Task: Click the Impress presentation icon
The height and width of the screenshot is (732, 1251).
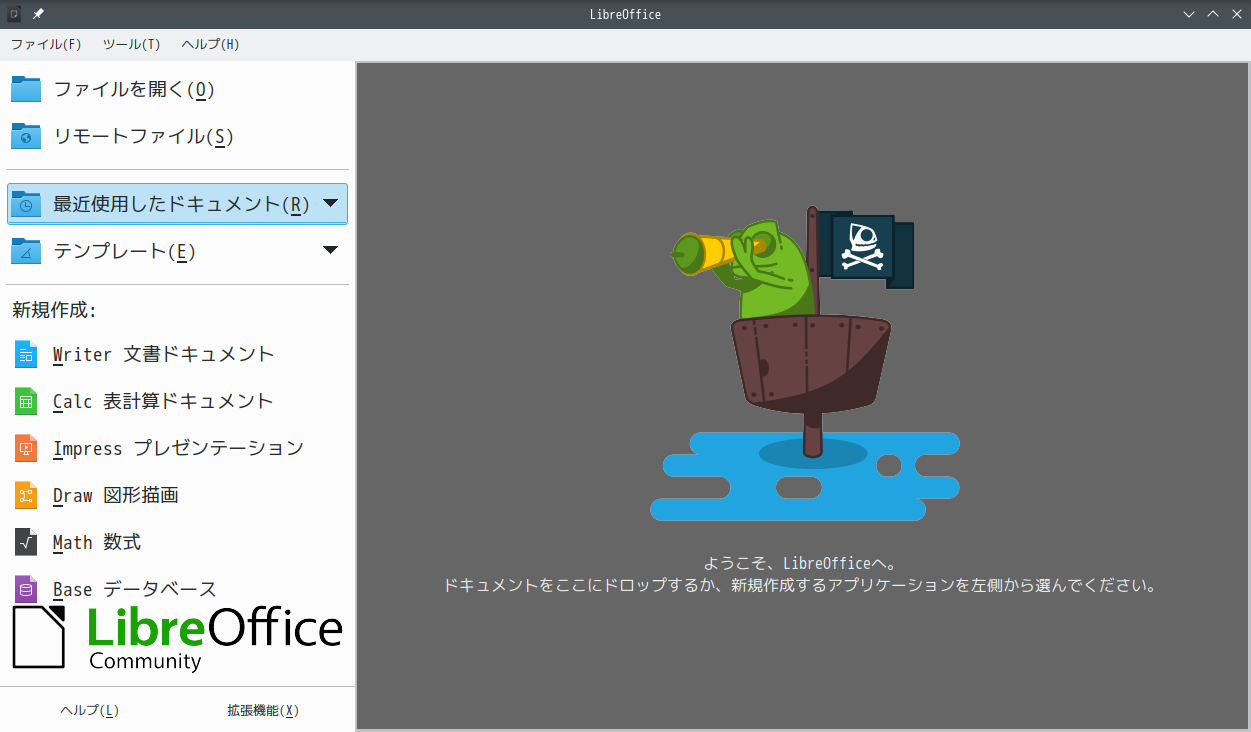Action: tap(26, 448)
